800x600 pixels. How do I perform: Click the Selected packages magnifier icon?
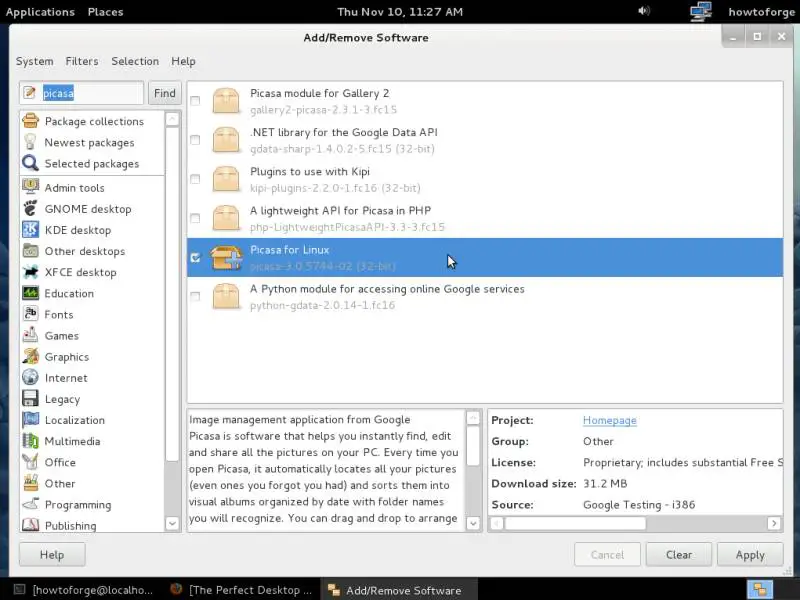(31, 163)
